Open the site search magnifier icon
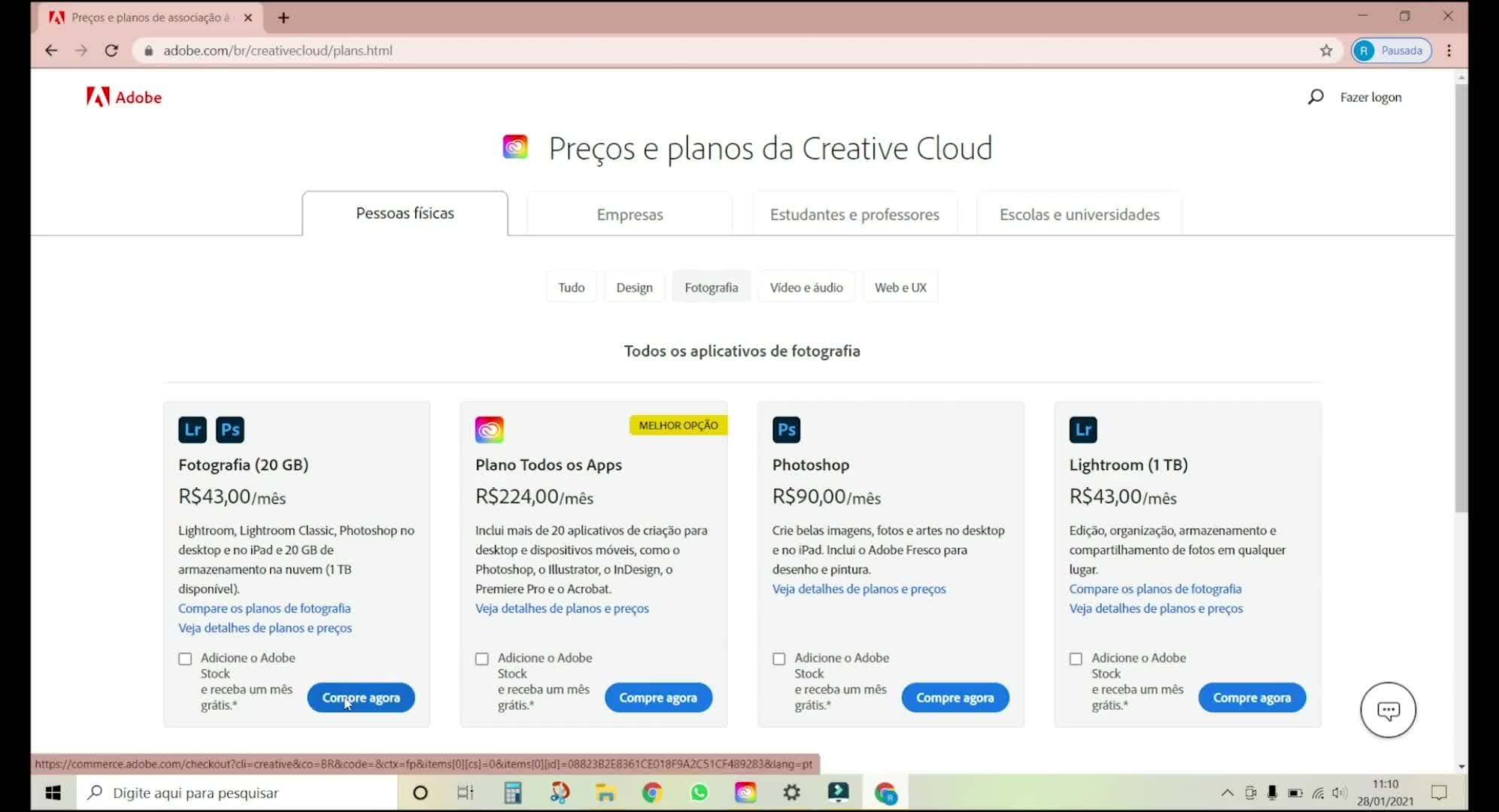 pyautogui.click(x=1315, y=97)
